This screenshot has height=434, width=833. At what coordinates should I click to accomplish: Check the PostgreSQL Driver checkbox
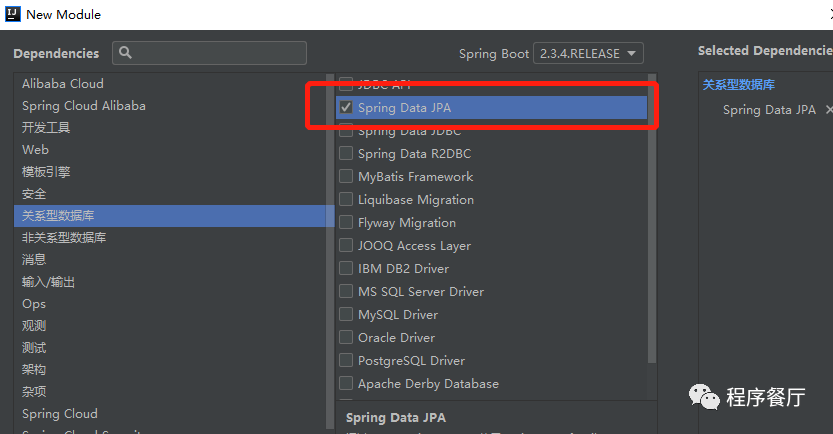346,360
